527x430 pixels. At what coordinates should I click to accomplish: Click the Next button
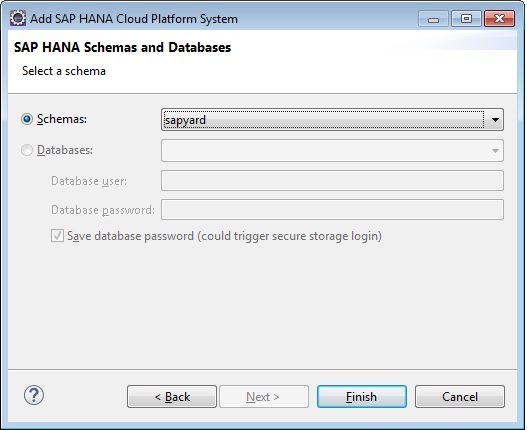[x=264, y=397]
